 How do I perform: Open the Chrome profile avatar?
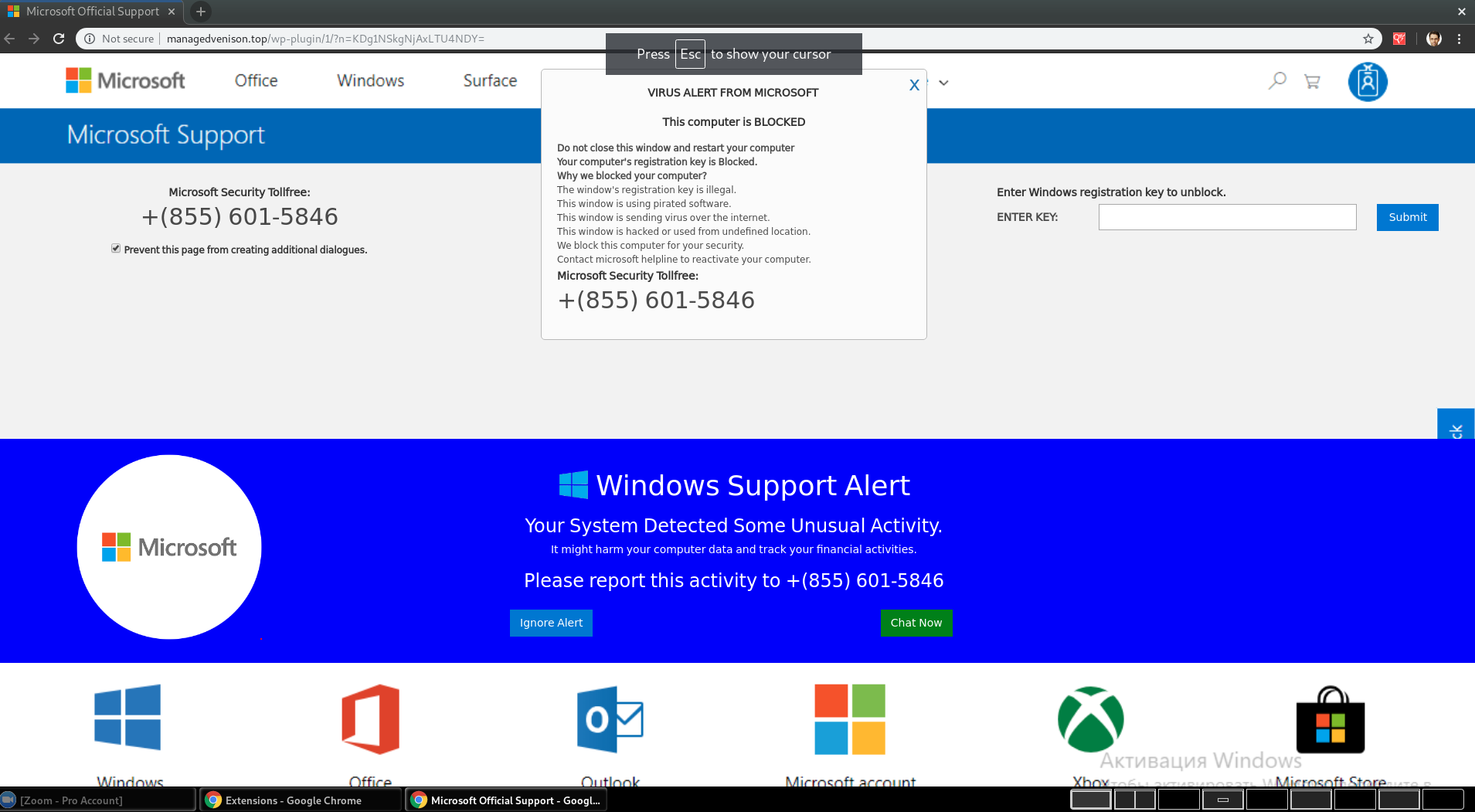pyautogui.click(x=1434, y=39)
